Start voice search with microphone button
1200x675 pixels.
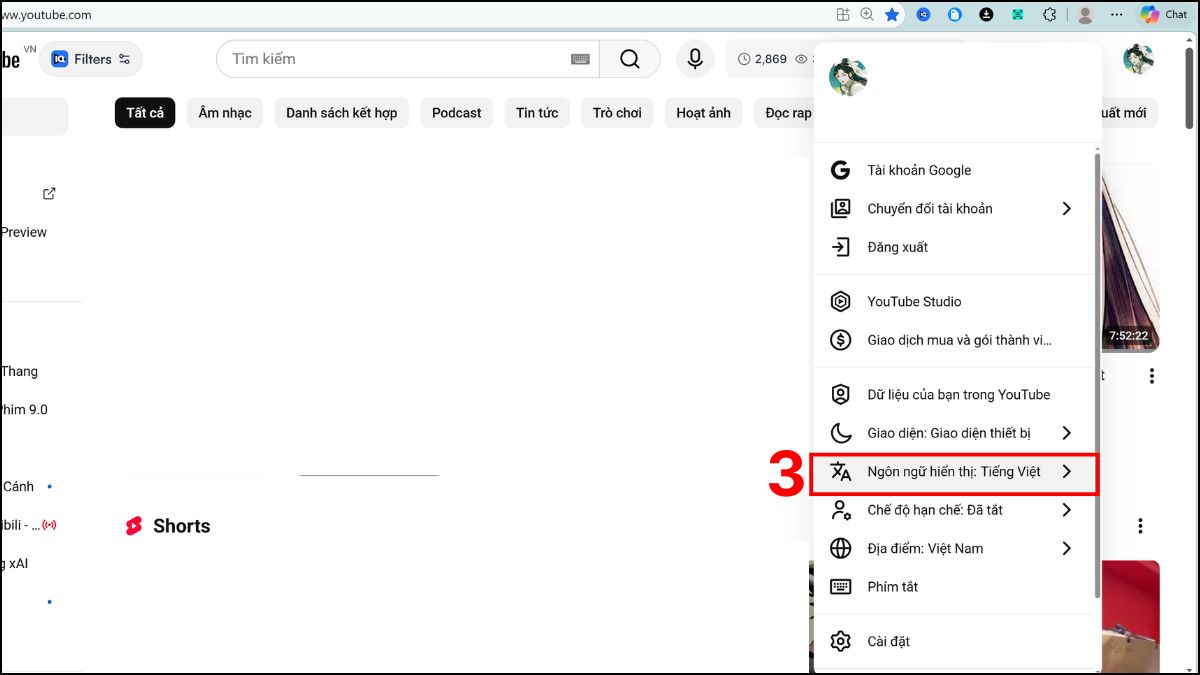coord(695,59)
